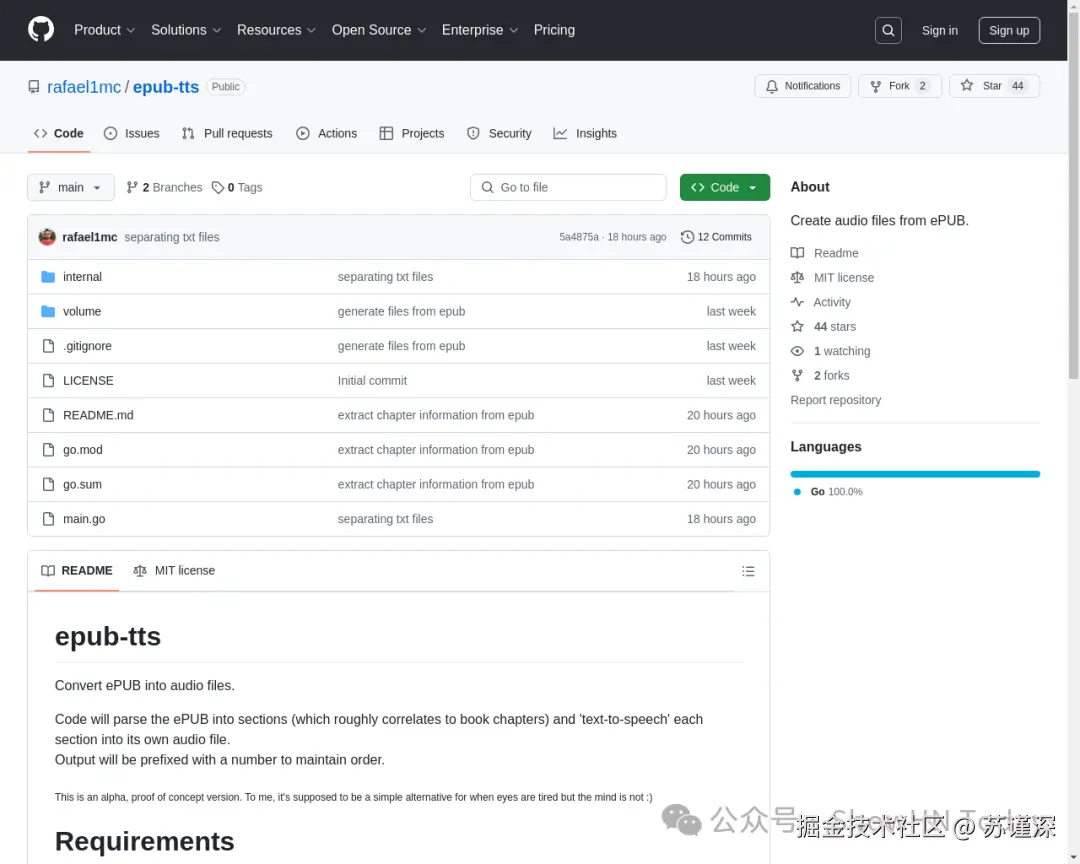
Task: Open 'Initial commit' message on LICENSE row
Action: (x=372, y=380)
